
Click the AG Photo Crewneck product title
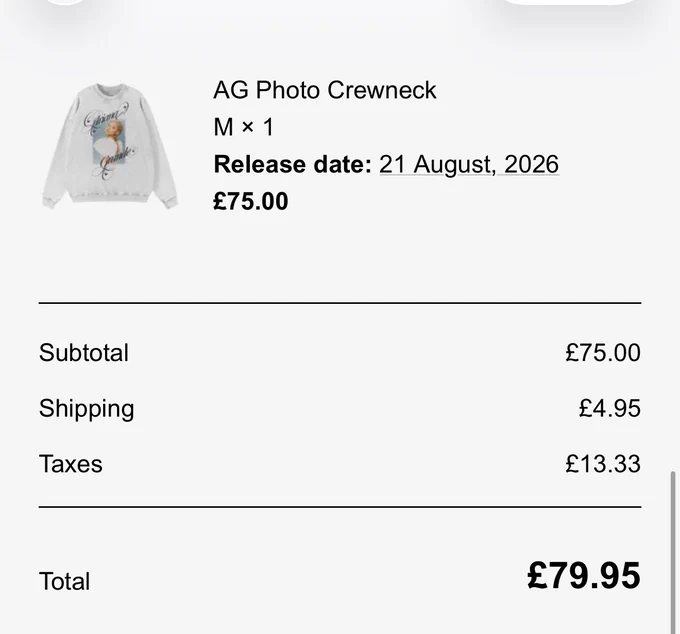[325, 90]
